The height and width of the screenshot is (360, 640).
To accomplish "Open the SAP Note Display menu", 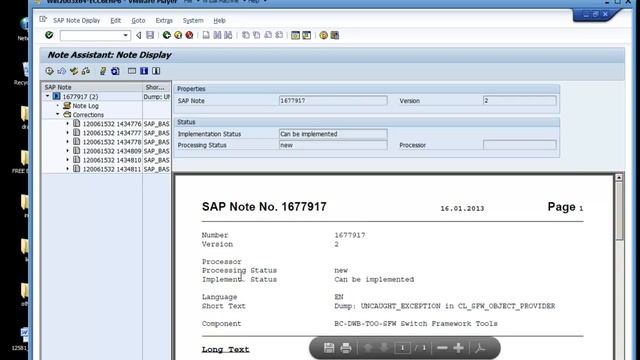I will (76, 20).
